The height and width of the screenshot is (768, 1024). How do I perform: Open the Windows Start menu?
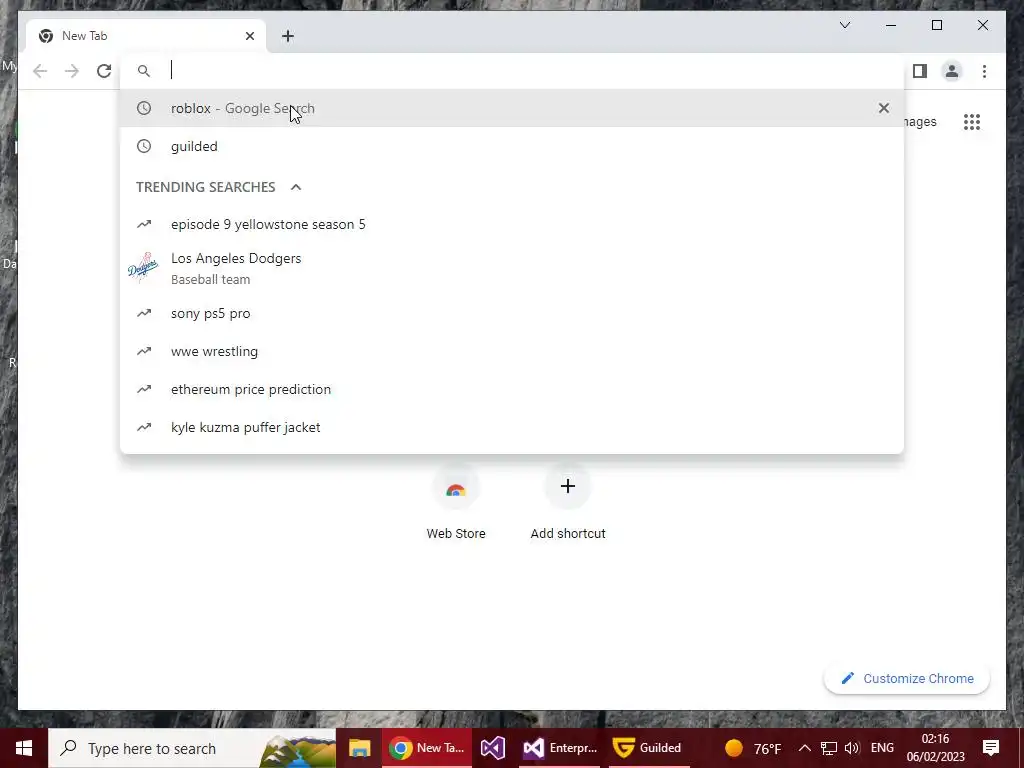[24, 748]
